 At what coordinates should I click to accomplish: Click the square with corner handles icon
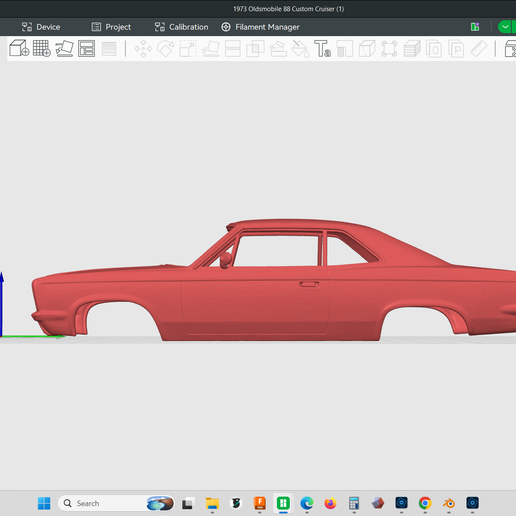click(389, 49)
